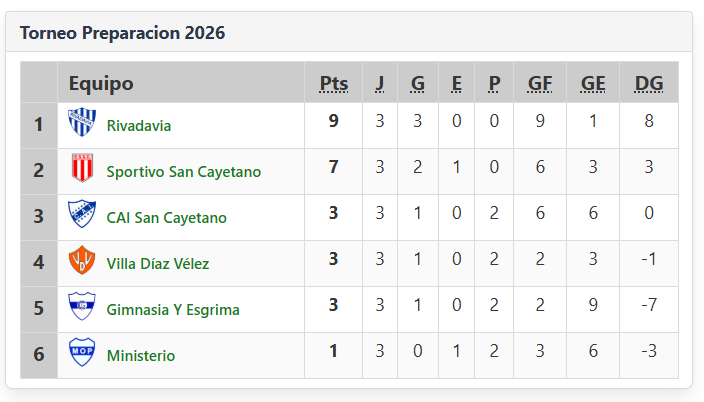The width and height of the screenshot is (704, 402).
Task: Click the DG column header
Action: 649,83
